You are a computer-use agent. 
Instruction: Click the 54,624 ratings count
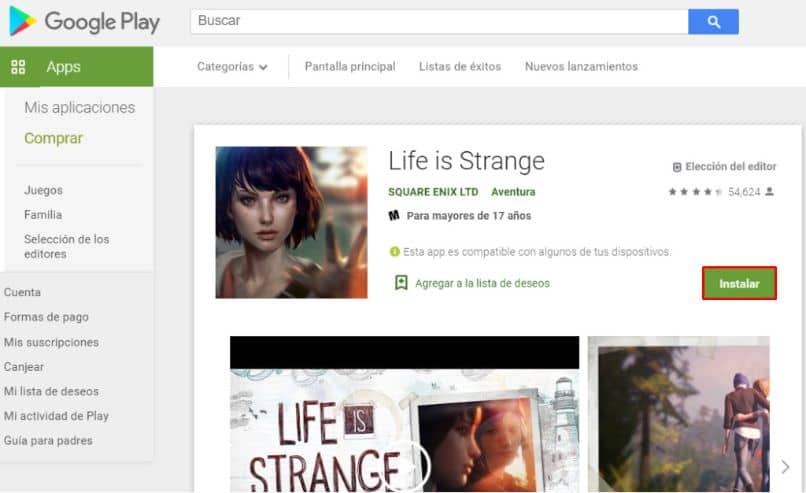point(744,192)
